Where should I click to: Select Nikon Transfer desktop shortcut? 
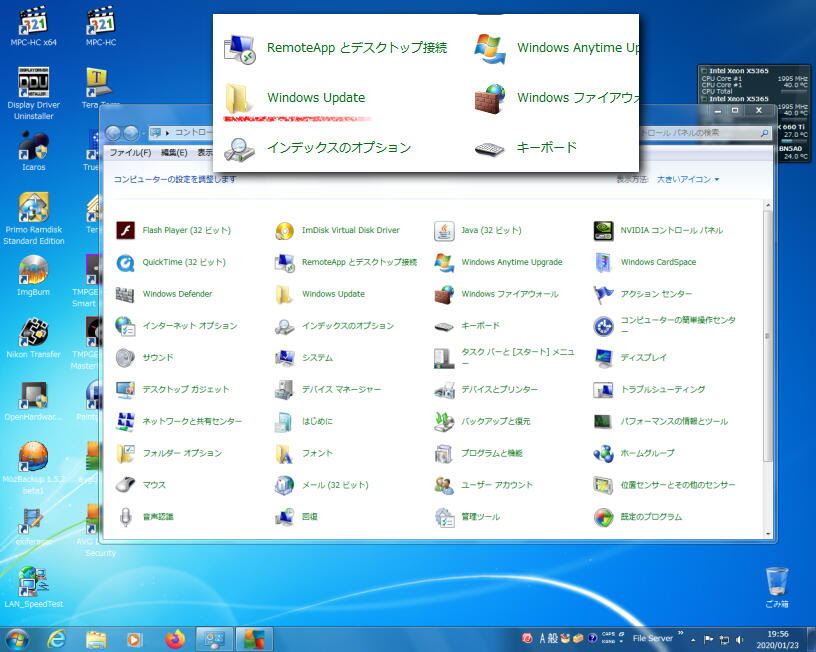pos(34,338)
